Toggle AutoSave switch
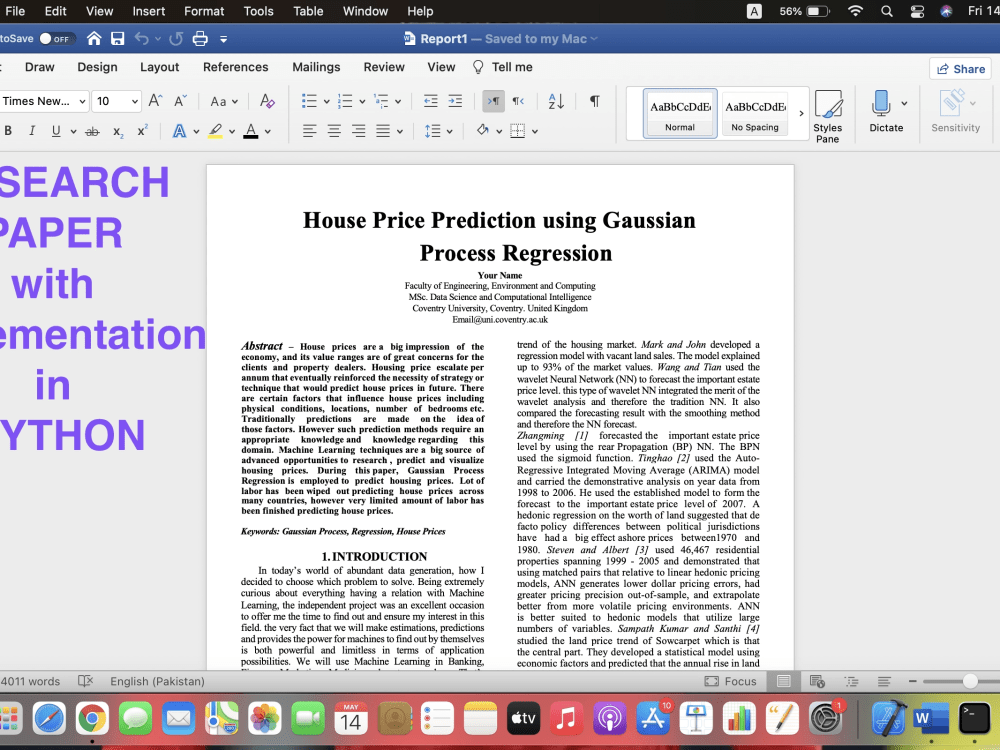 [x=56, y=39]
